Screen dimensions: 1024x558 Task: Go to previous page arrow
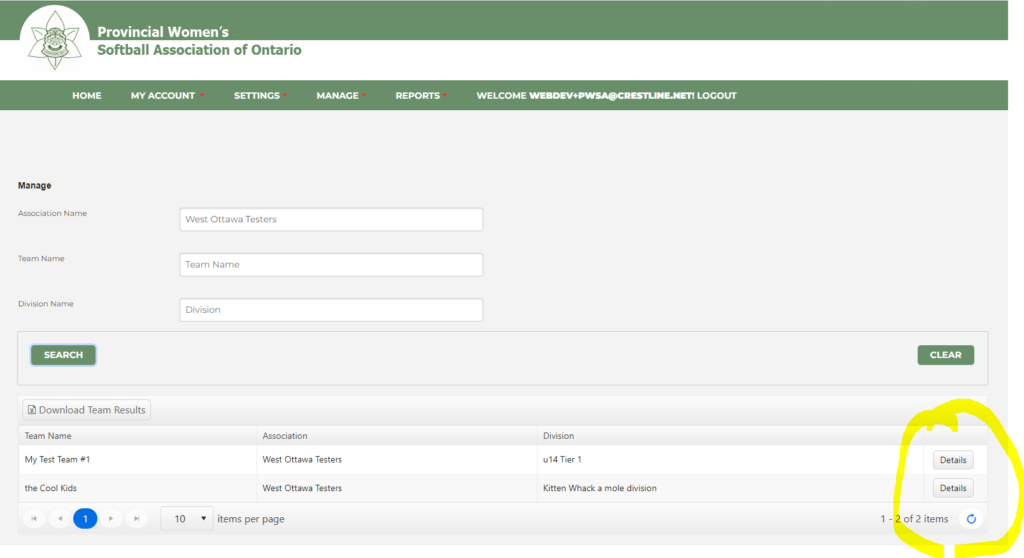(x=60, y=519)
